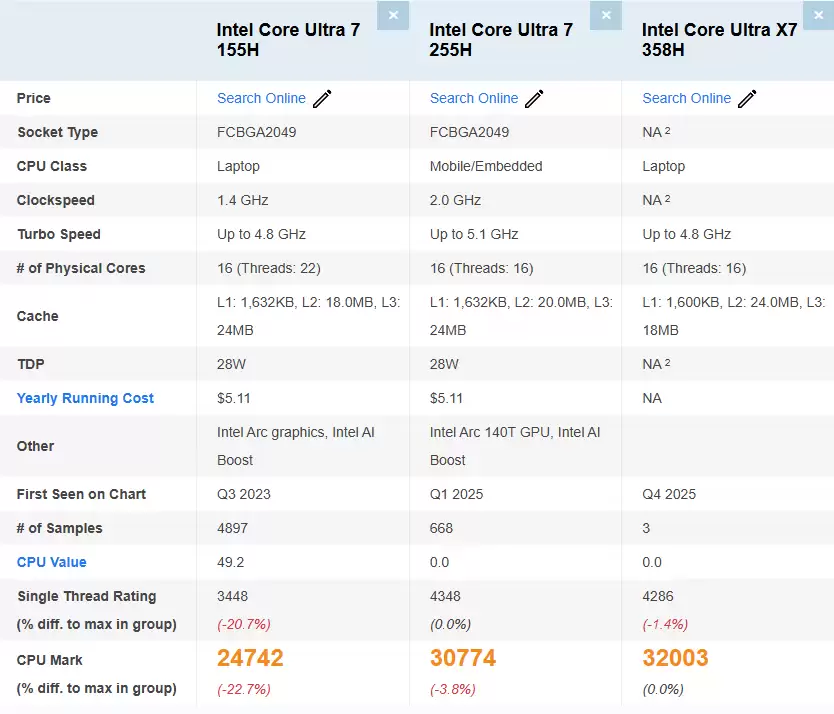Click the First Seen on Chart row label
Viewport: 834px width, 714px height.
click(81, 494)
